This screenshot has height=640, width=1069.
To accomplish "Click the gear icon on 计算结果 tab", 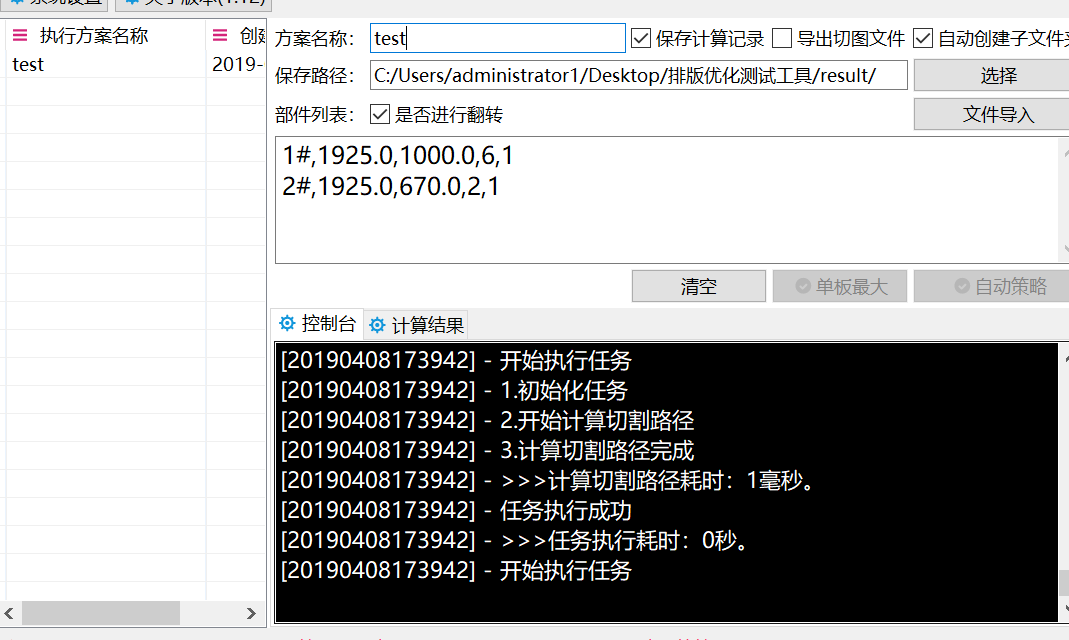I will (x=377, y=325).
